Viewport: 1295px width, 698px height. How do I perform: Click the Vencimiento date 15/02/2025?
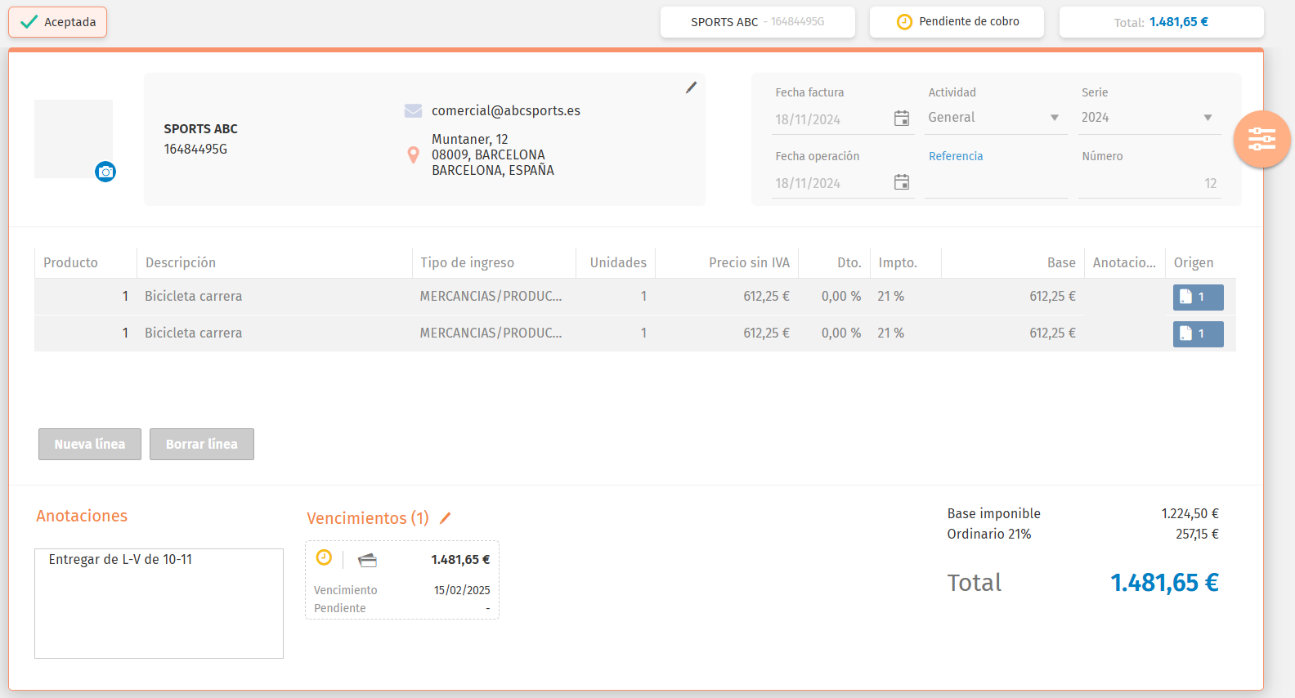[x=462, y=590]
